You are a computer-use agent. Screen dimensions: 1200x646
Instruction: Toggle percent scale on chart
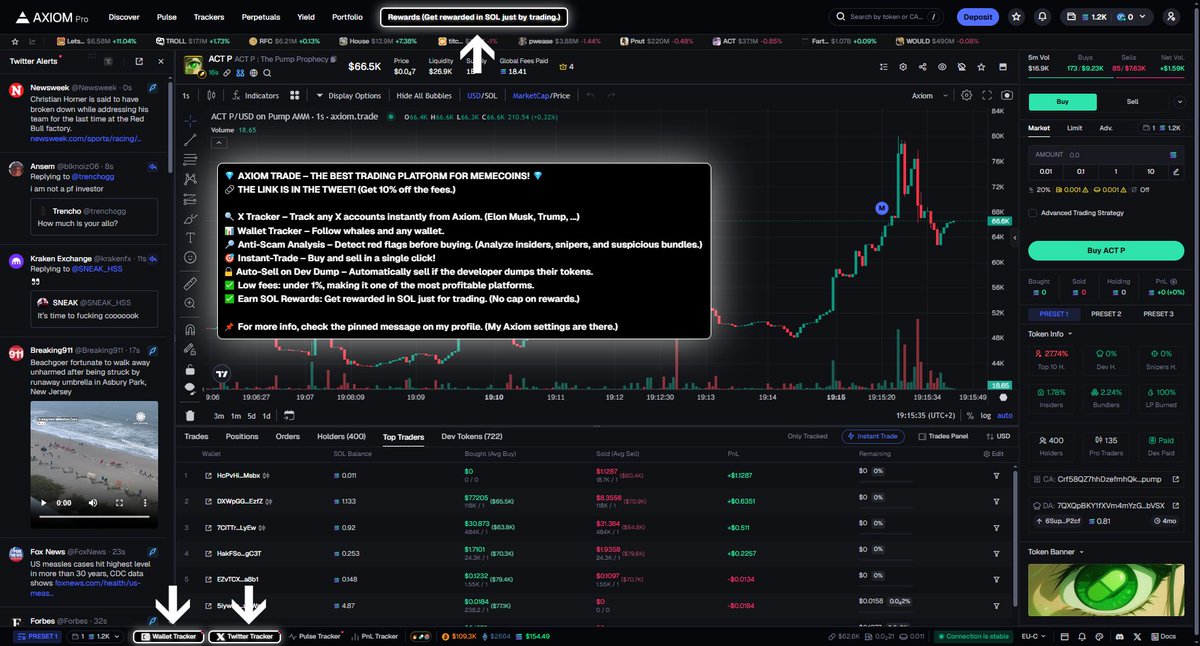point(972,415)
